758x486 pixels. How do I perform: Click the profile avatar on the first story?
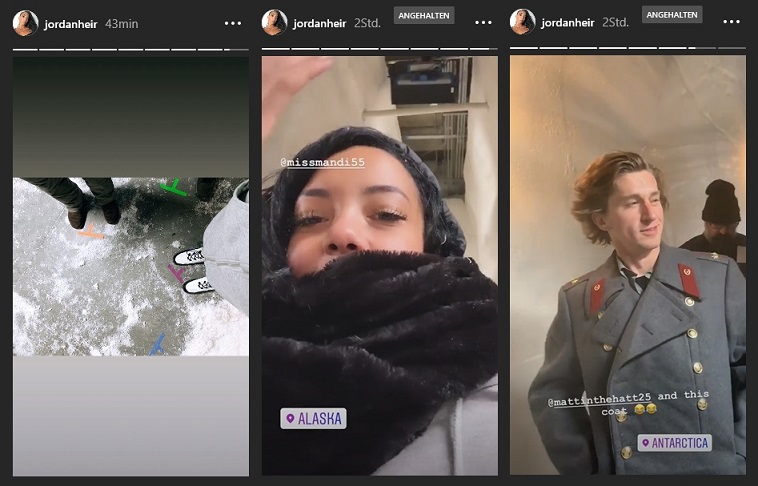[26, 23]
